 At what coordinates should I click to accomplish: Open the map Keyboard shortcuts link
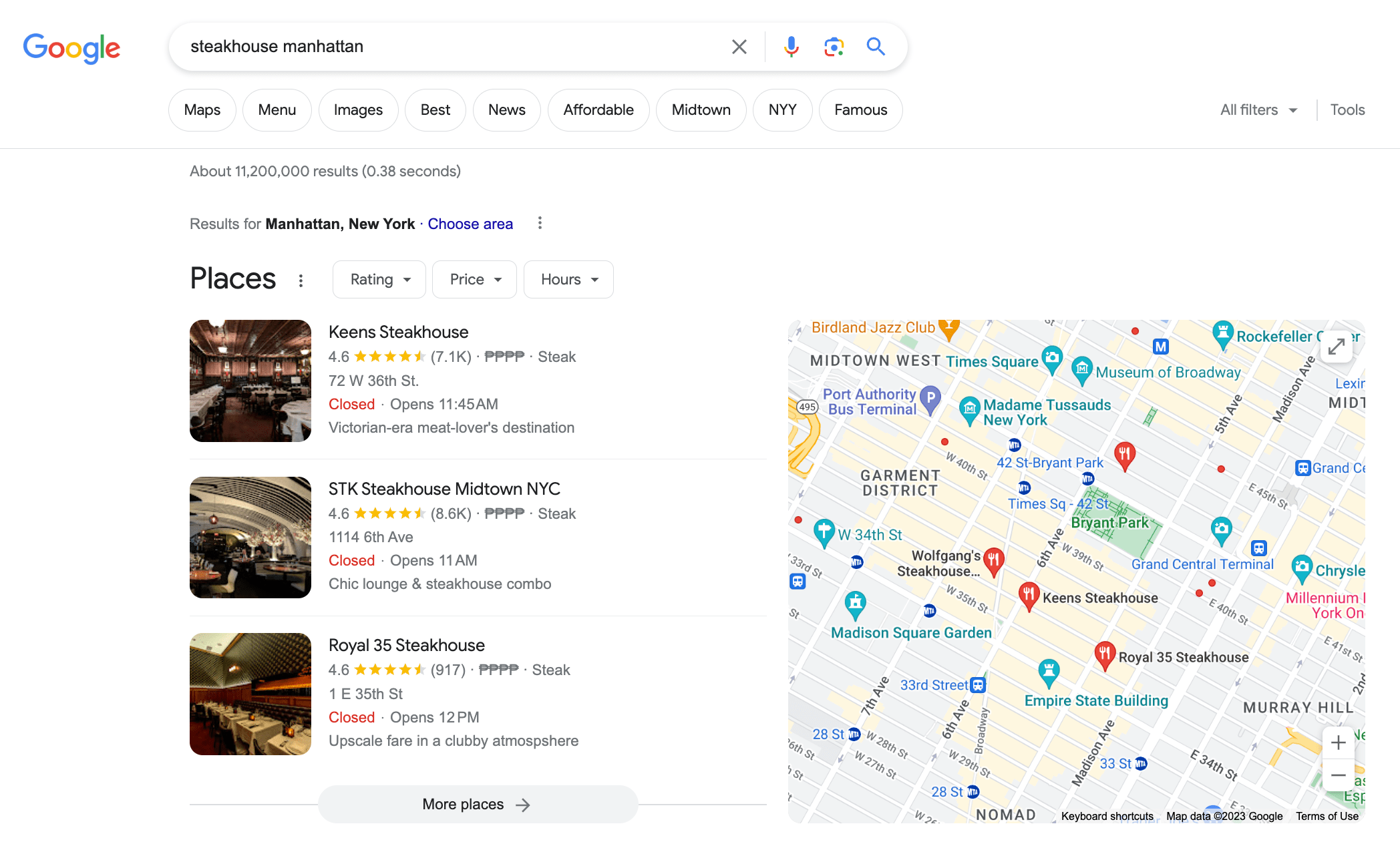pos(1107,816)
